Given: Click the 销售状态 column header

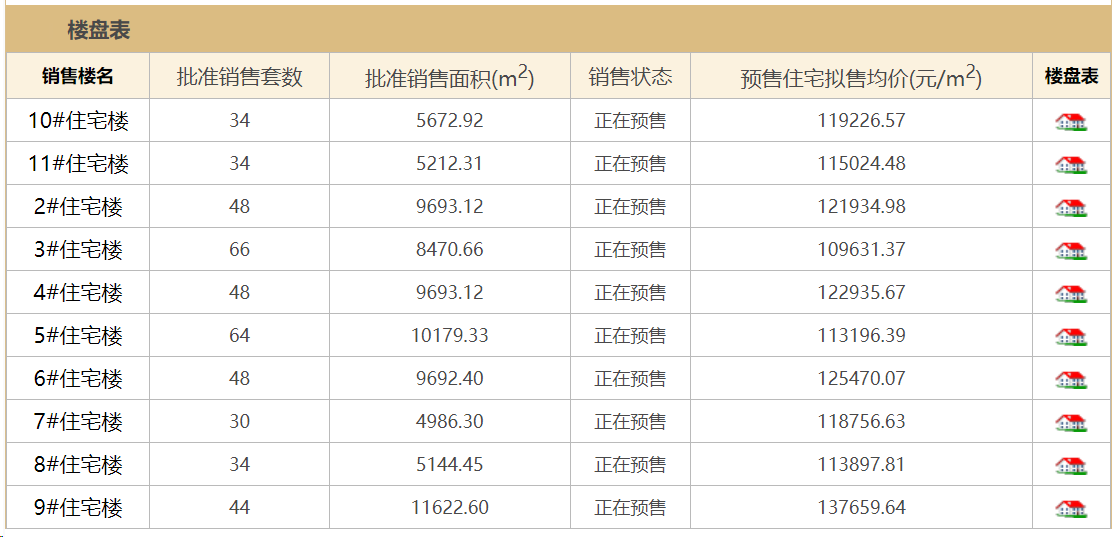Looking at the screenshot, I should [631, 77].
